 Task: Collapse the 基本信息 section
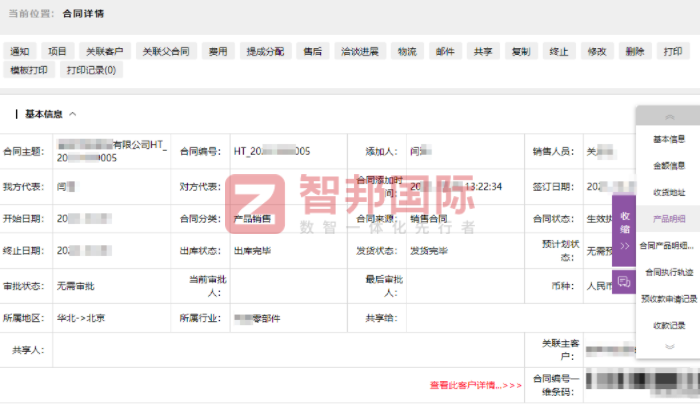pos(73,114)
